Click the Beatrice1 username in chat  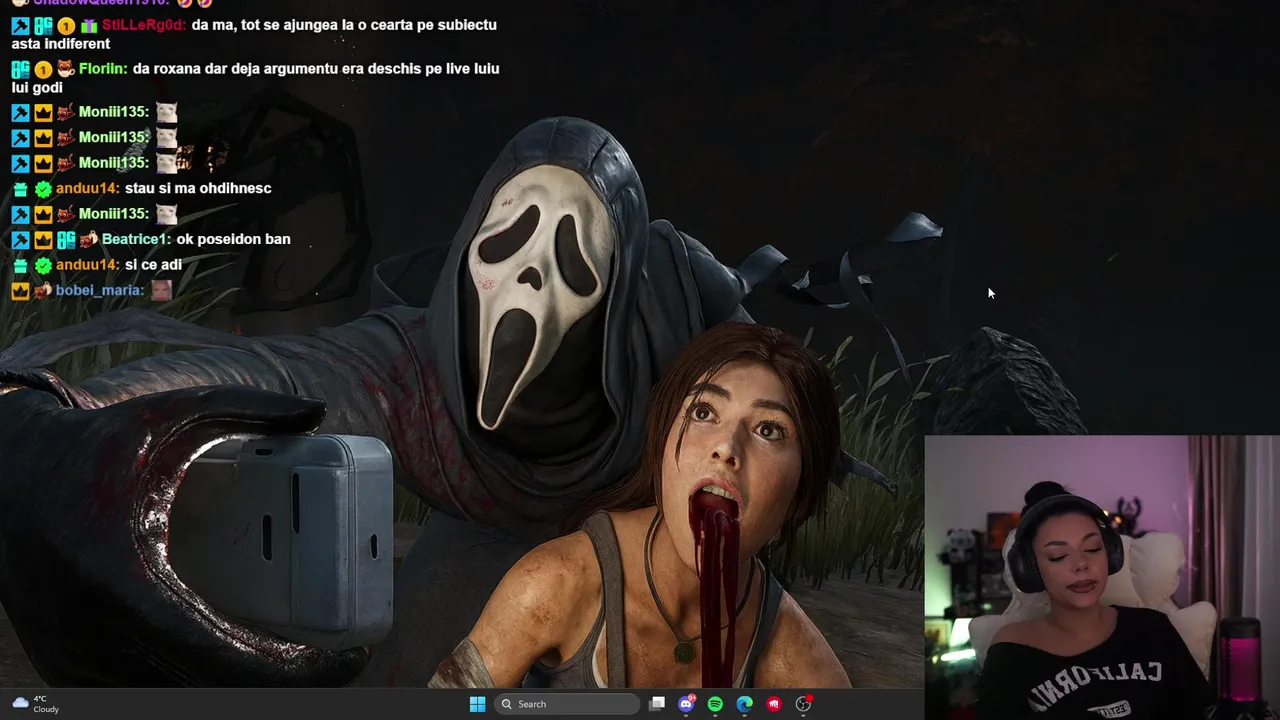click(x=135, y=239)
